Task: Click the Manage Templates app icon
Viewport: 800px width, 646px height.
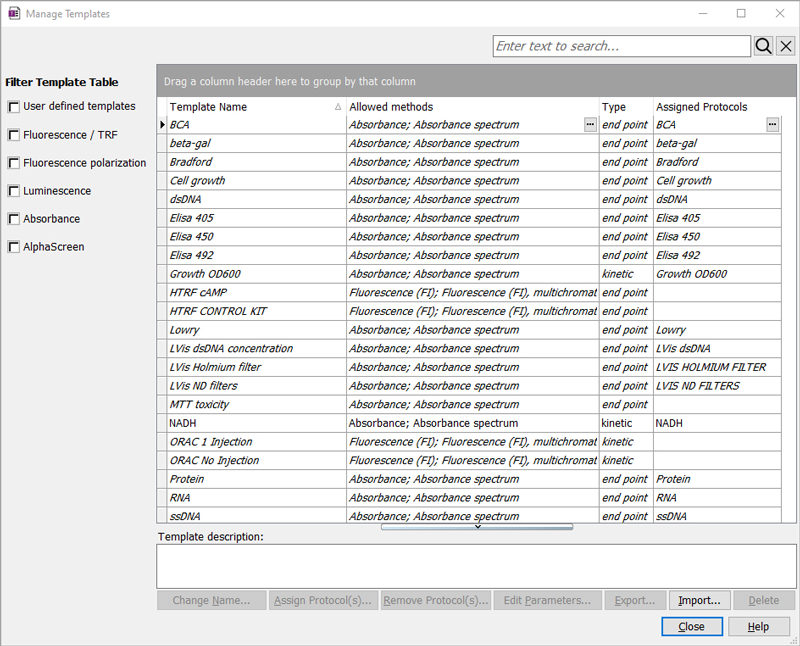Action: click(x=14, y=13)
